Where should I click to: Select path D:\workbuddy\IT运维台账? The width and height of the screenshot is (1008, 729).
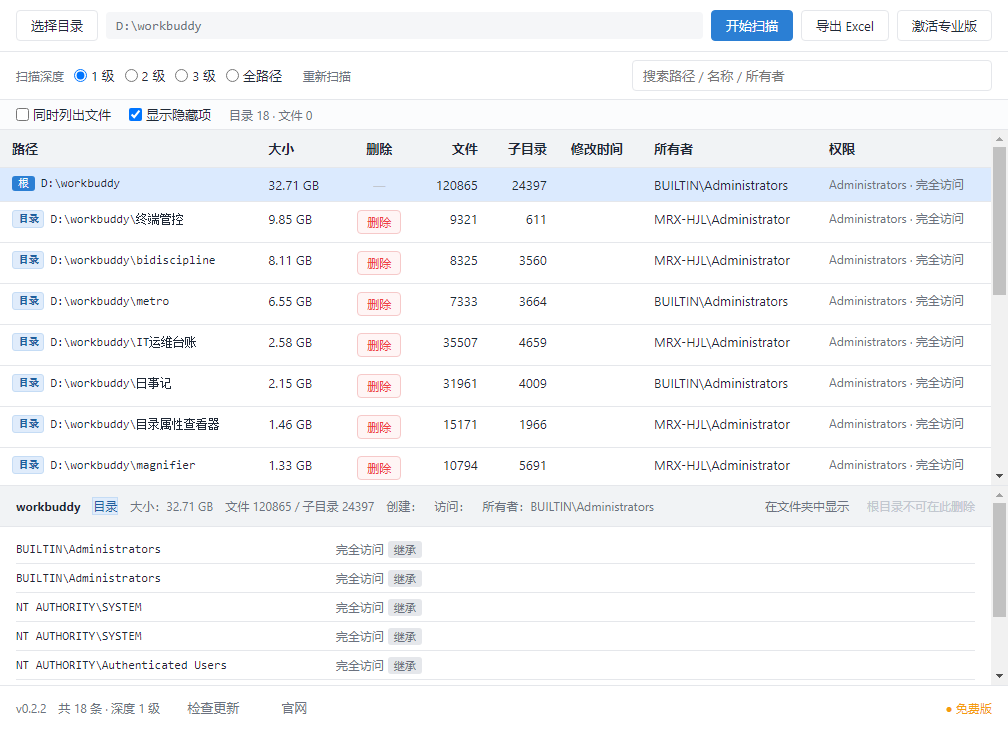coord(123,342)
